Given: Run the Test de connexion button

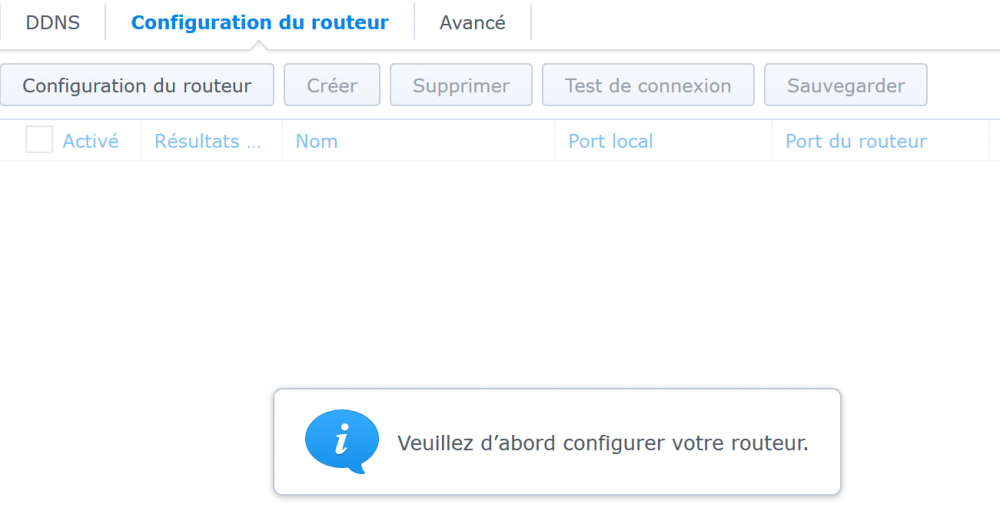Looking at the screenshot, I should [x=648, y=86].
